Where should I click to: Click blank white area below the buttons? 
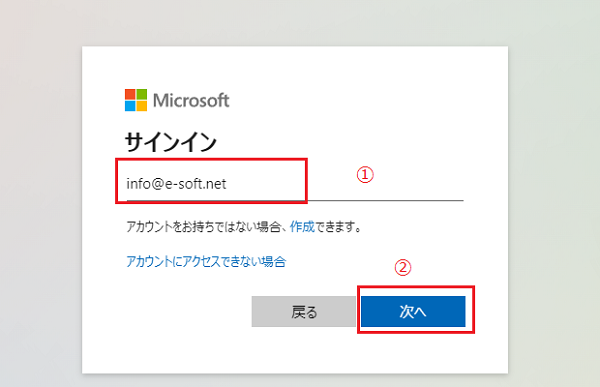coord(295,352)
